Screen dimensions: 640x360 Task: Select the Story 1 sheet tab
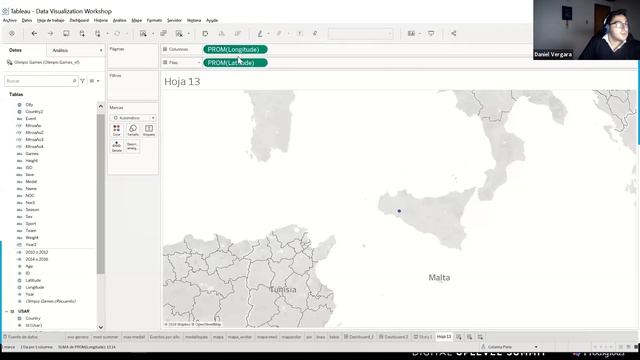click(x=422, y=337)
